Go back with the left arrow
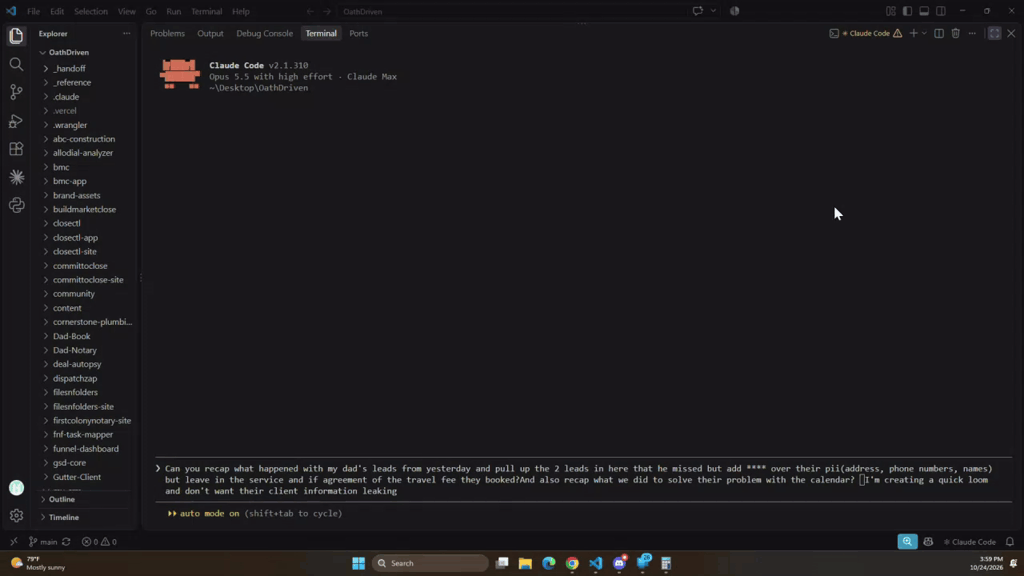 (x=310, y=11)
